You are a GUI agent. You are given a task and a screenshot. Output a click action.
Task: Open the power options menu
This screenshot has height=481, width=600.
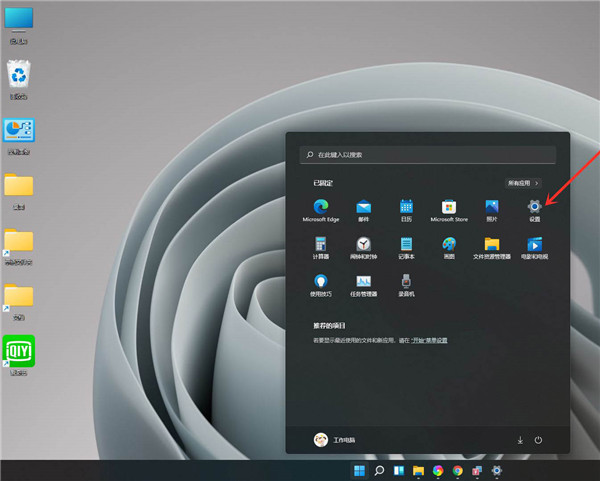(538, 439)
